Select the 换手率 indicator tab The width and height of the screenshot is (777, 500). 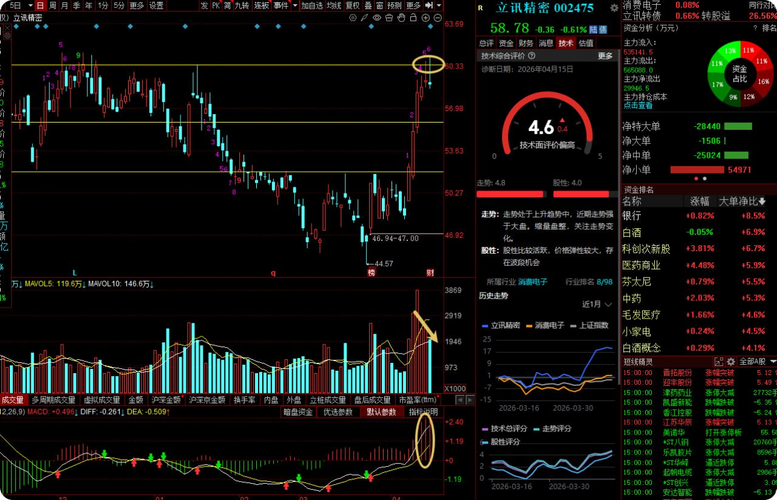tap(245, 399)
